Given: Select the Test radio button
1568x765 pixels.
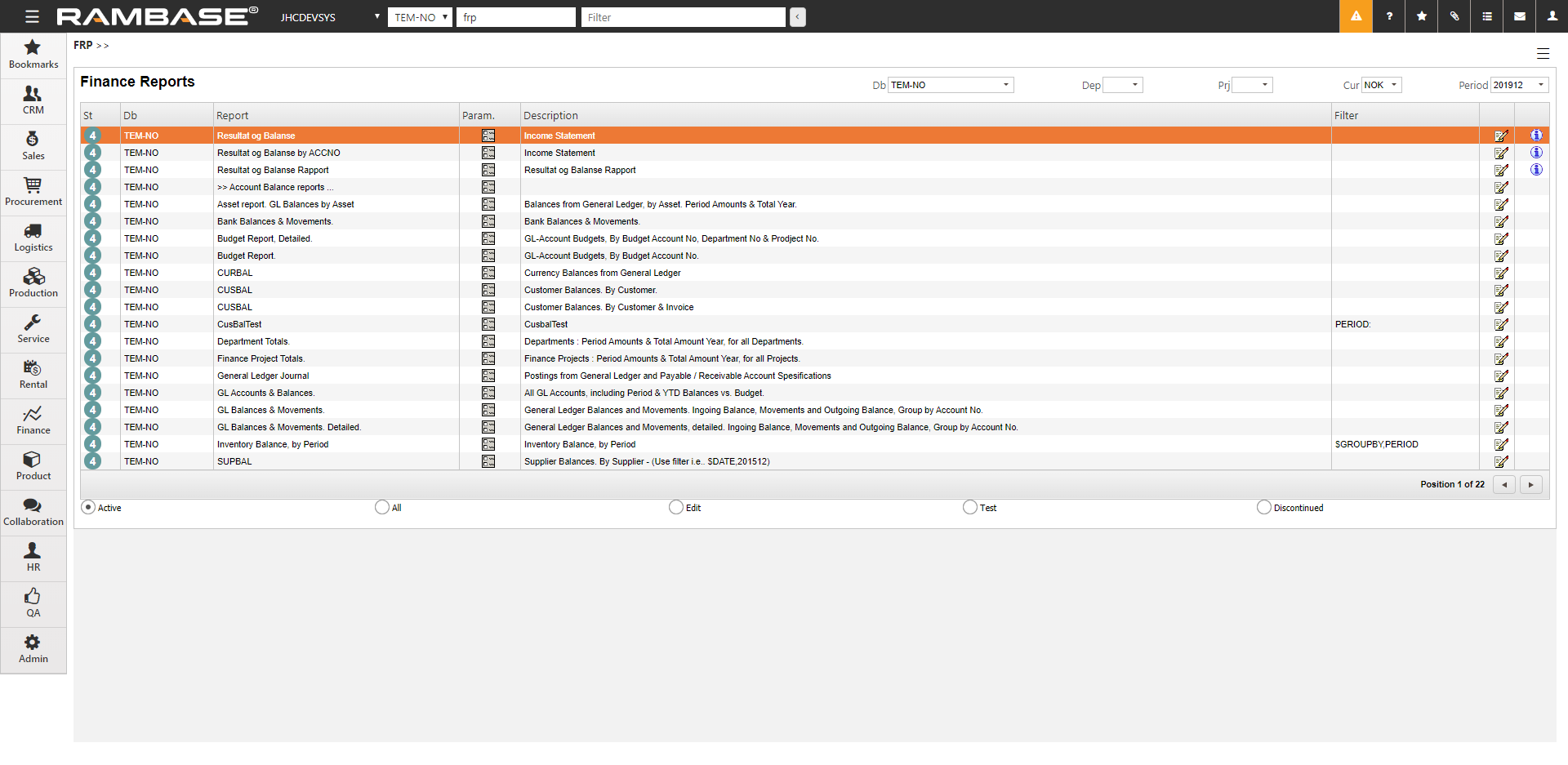Looking at the screenshot, I should tap(970, 507).
